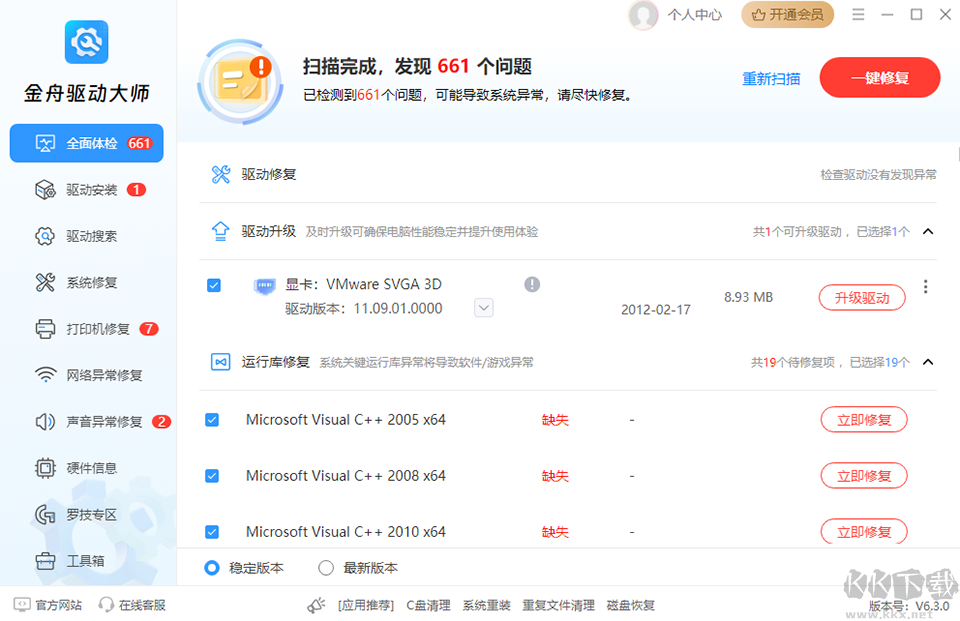Click the 驱动搜索 gear icon
The height and width of the screenshot is (621, 960).
click(45, 236)
